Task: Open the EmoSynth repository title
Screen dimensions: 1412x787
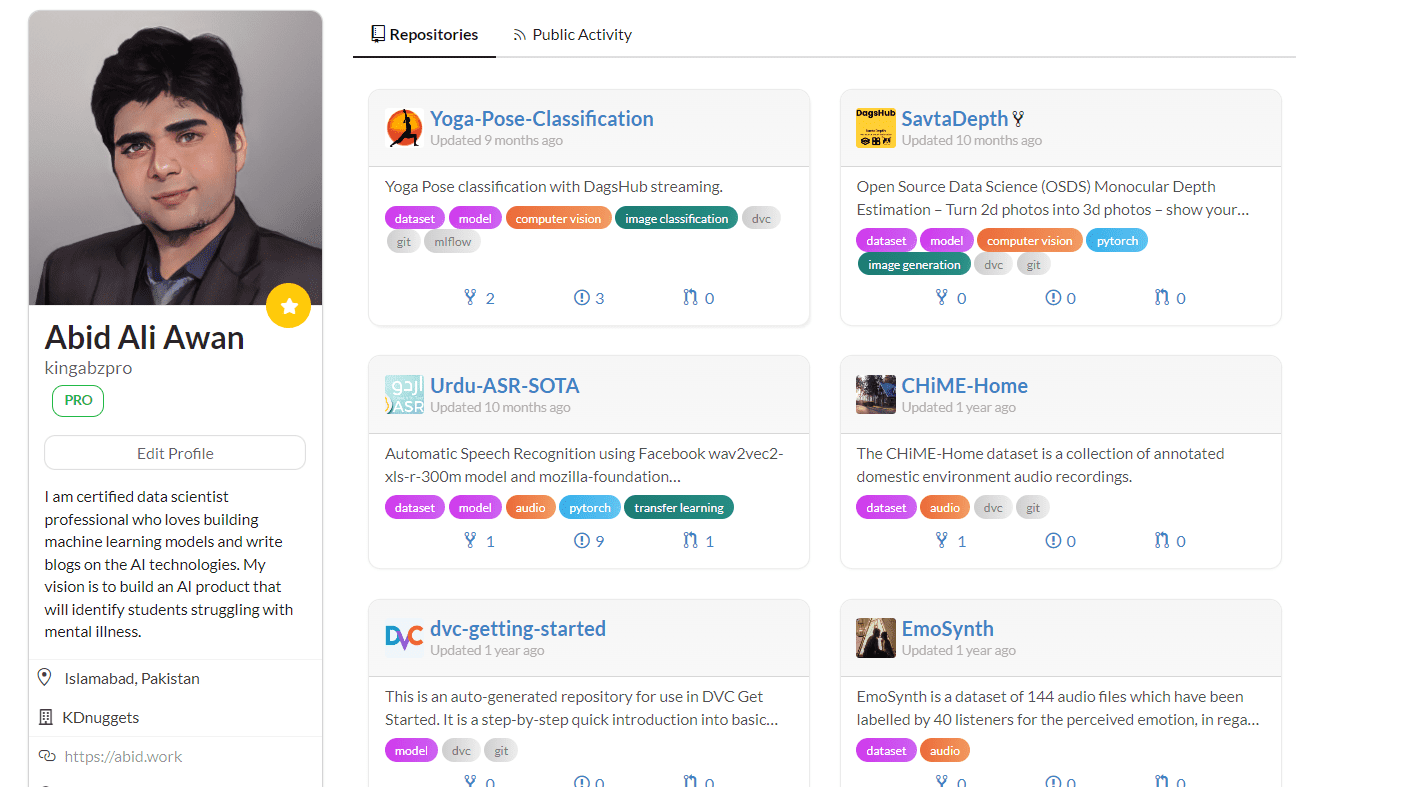Action: pyautogui.click(x=948, y=628)
